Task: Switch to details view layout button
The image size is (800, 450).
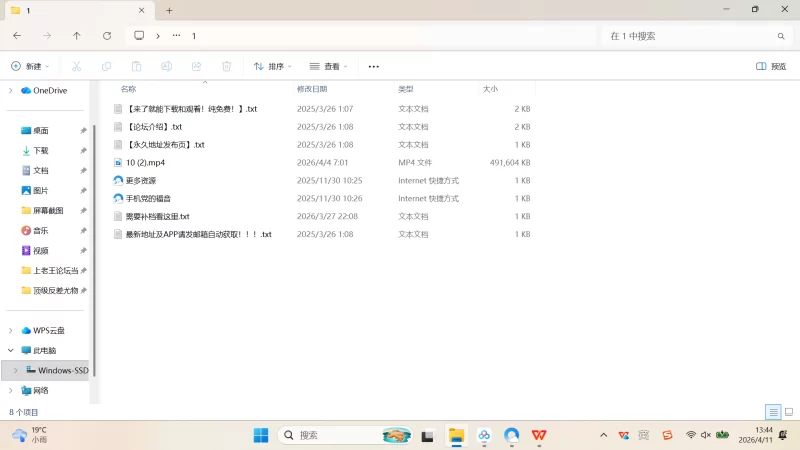Action: pos(772,412)
